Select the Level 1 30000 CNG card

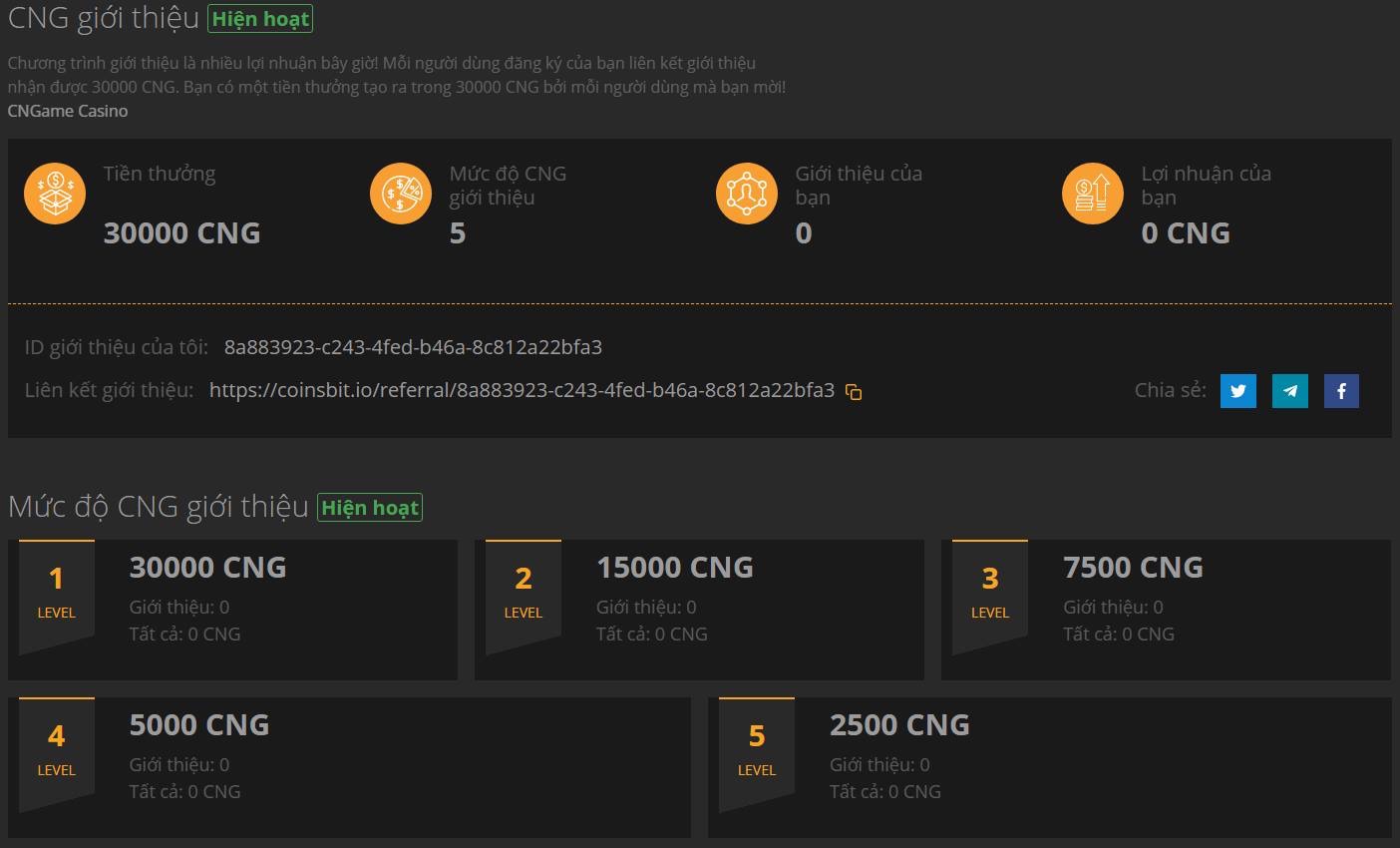click(232, 610)
